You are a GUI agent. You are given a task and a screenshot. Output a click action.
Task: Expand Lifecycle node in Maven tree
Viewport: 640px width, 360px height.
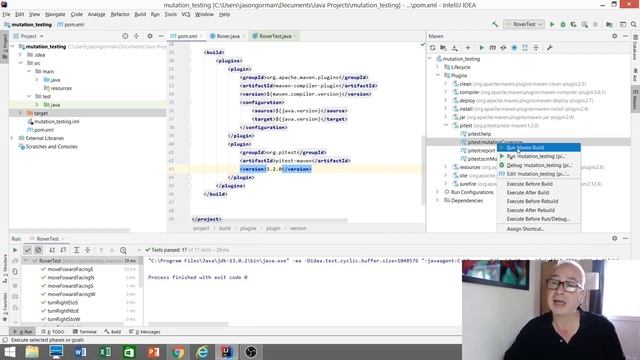pos(438,67)
